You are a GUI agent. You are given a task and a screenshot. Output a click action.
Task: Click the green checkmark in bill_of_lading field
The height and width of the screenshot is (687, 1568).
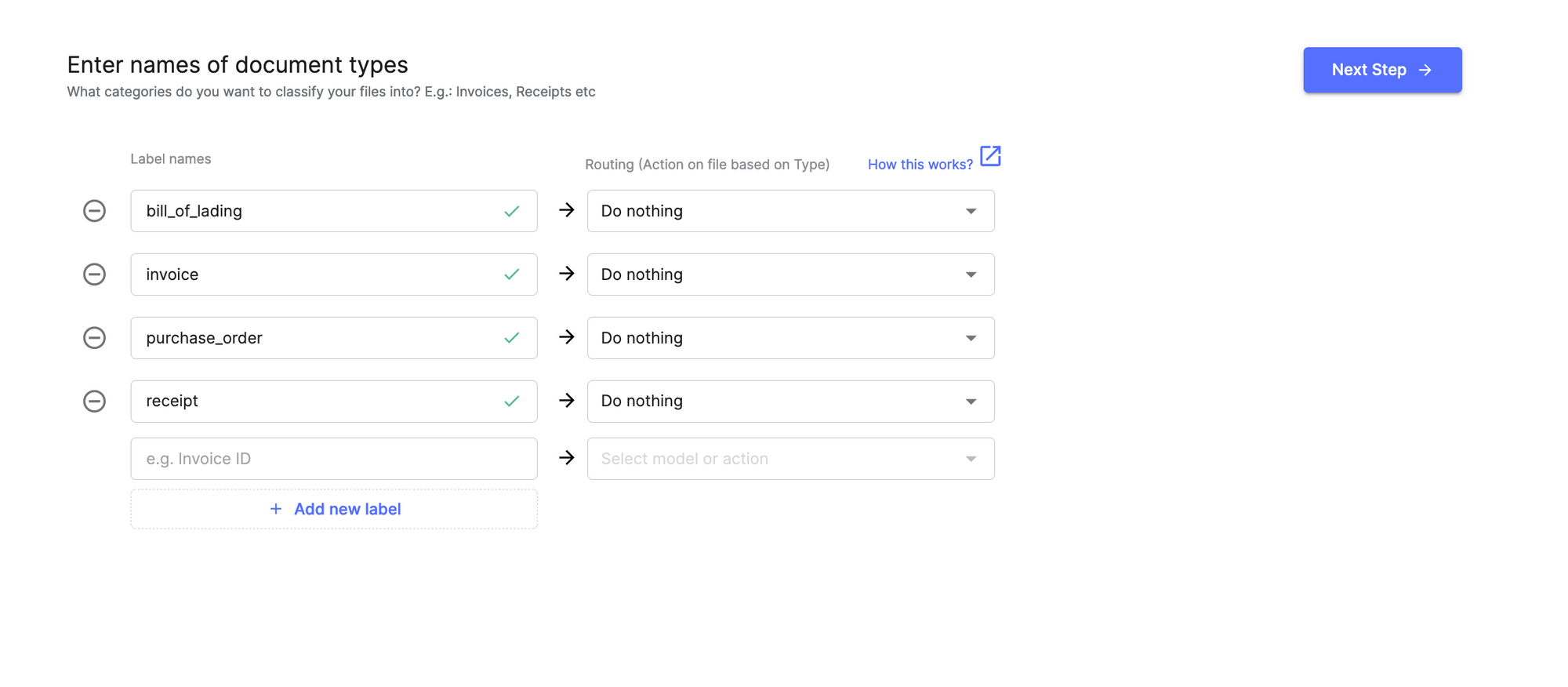pos(512,211)
